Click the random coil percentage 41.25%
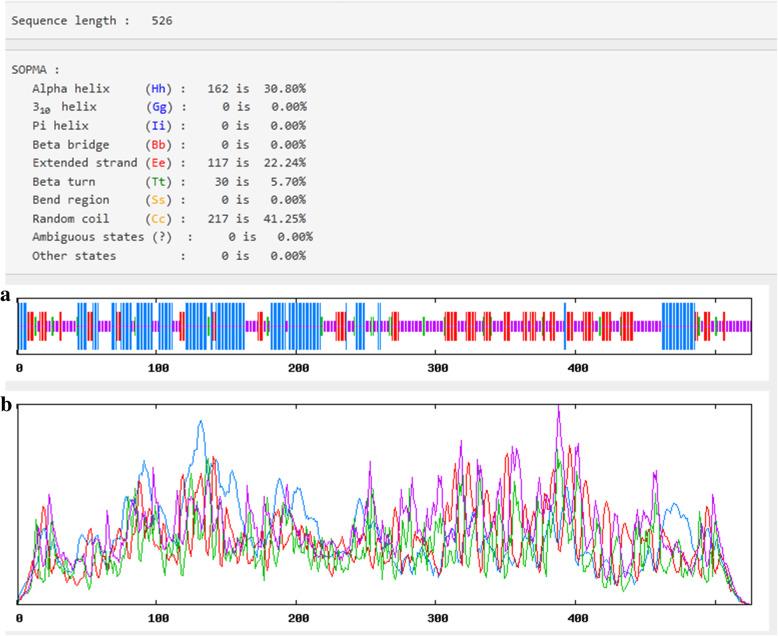 pos(285,219)
